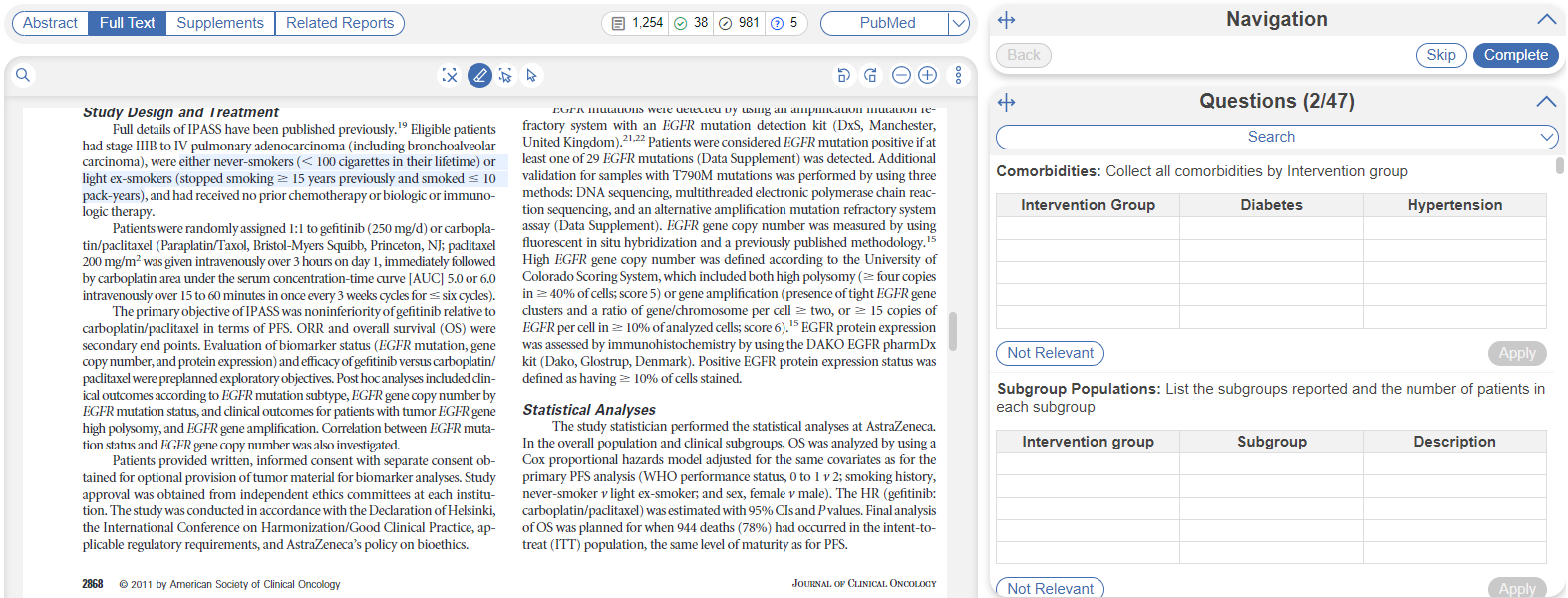
Task: Zoom out of the document
Action: (901, 75)
